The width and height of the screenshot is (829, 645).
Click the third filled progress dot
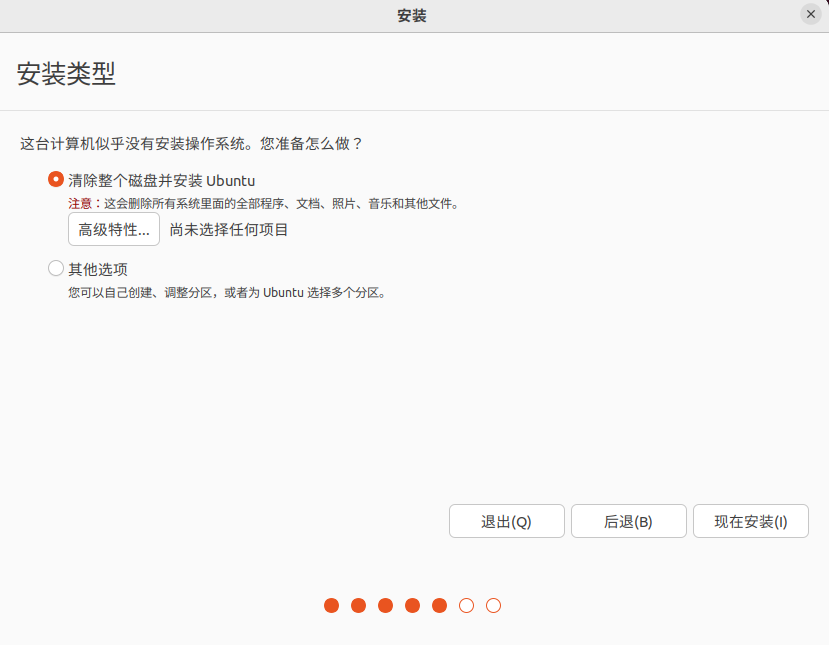pos(385,605)
